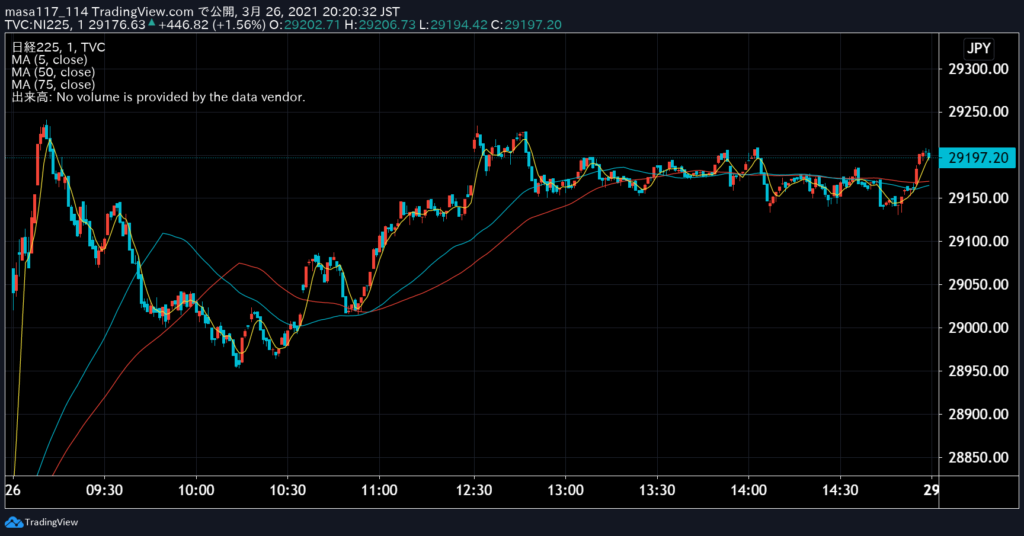This screenshot has height=536, width=1024.
Task: Click the low value L:29194.42
Action: pyautogui.click(x=453, y=25)
